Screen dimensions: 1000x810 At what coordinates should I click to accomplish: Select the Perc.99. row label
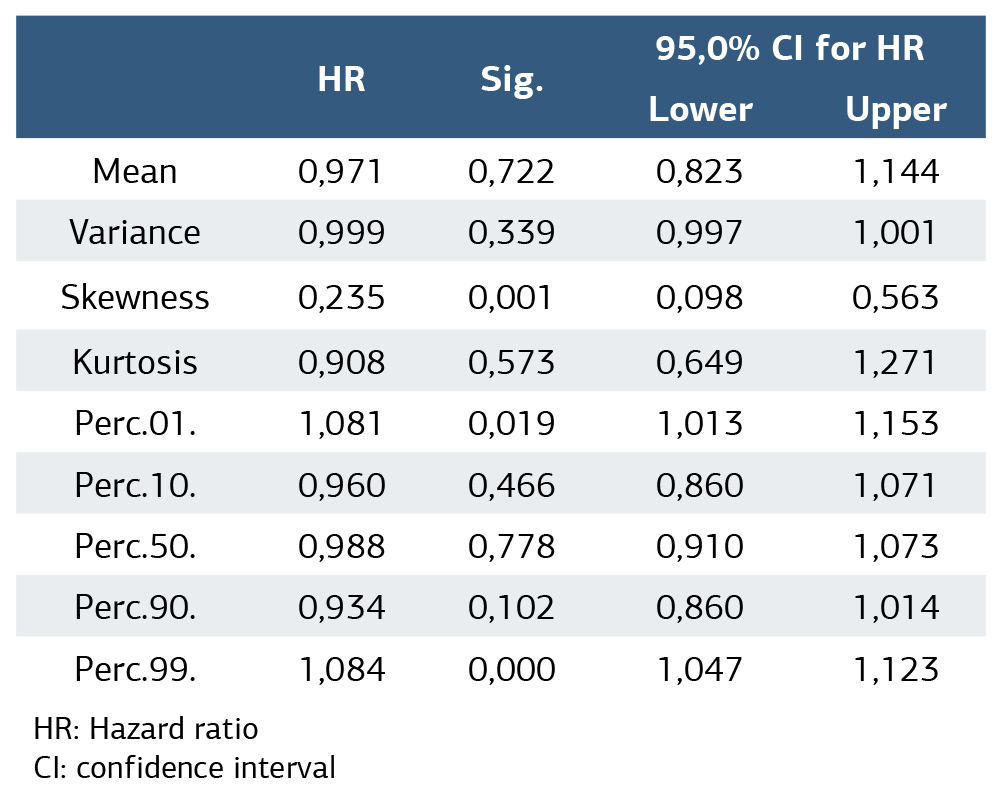135,669
